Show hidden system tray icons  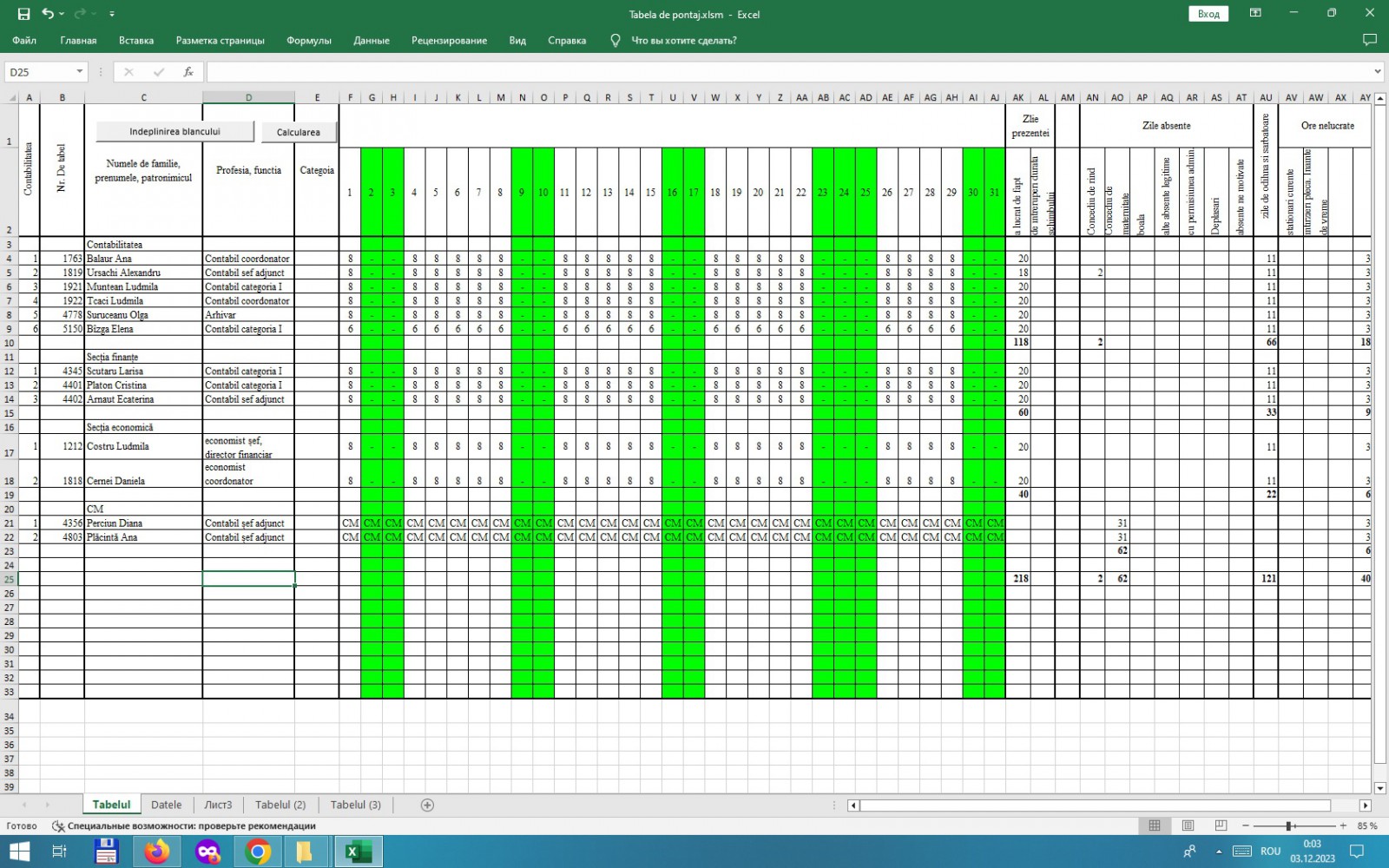pyautogui.click(x=1219, y=852)
